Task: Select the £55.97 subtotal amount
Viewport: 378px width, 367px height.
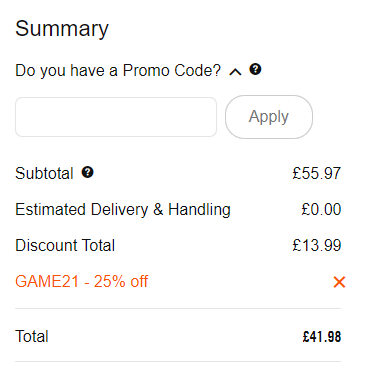Action: (x=317, y=173)
